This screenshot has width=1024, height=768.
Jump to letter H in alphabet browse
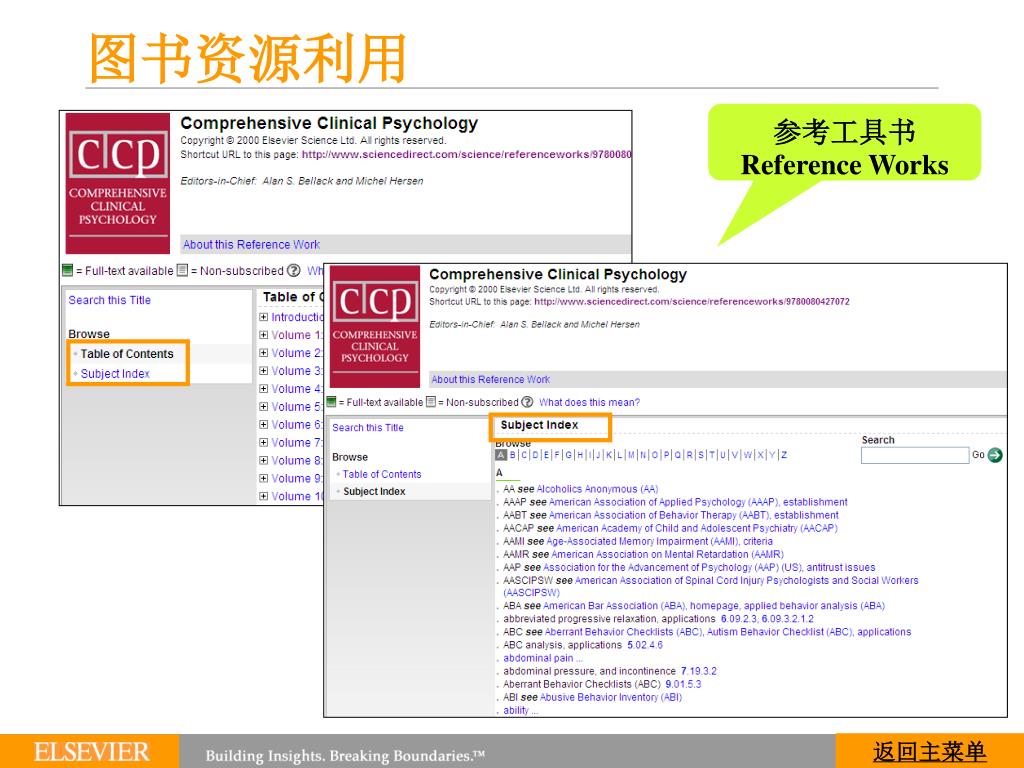point(580,455)
